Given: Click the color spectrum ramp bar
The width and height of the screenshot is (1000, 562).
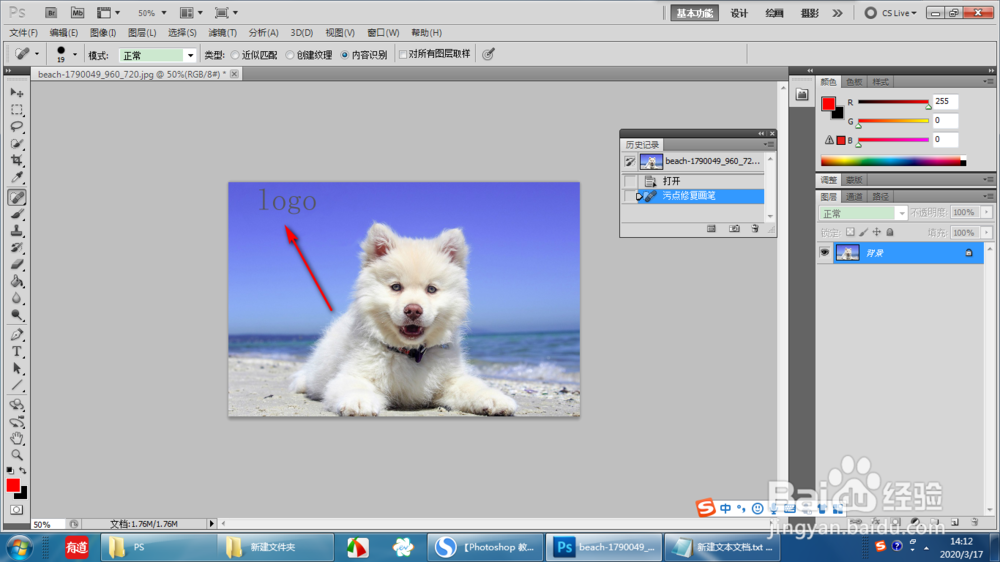Looking at the screenshot, I should (892, 161).
